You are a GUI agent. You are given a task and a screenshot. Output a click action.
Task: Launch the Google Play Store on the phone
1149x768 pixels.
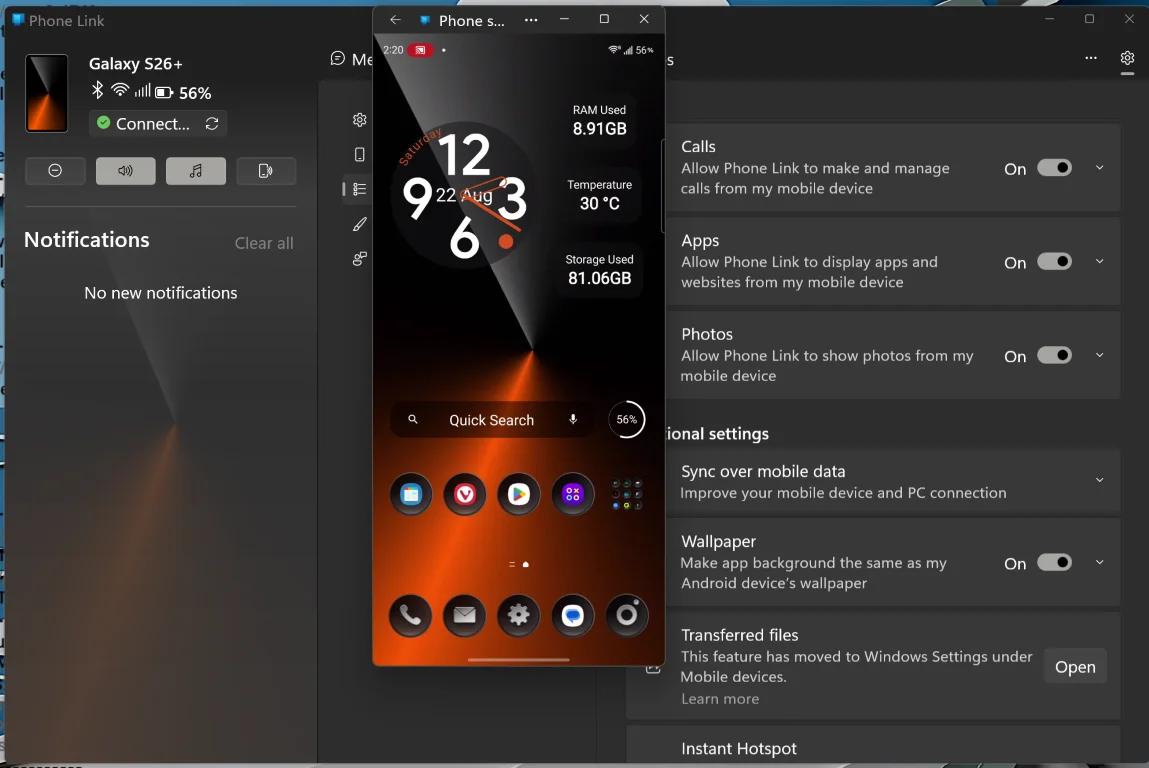pos(519,495)
